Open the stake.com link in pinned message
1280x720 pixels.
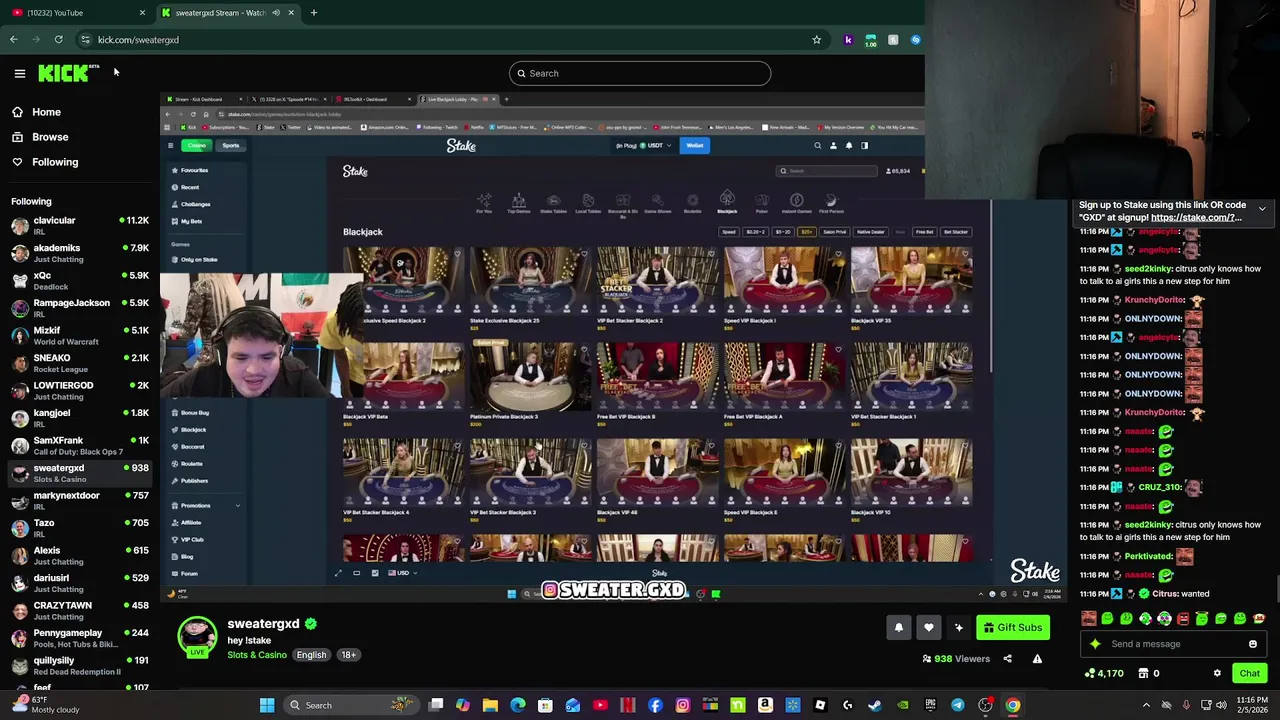[1196, 217]
